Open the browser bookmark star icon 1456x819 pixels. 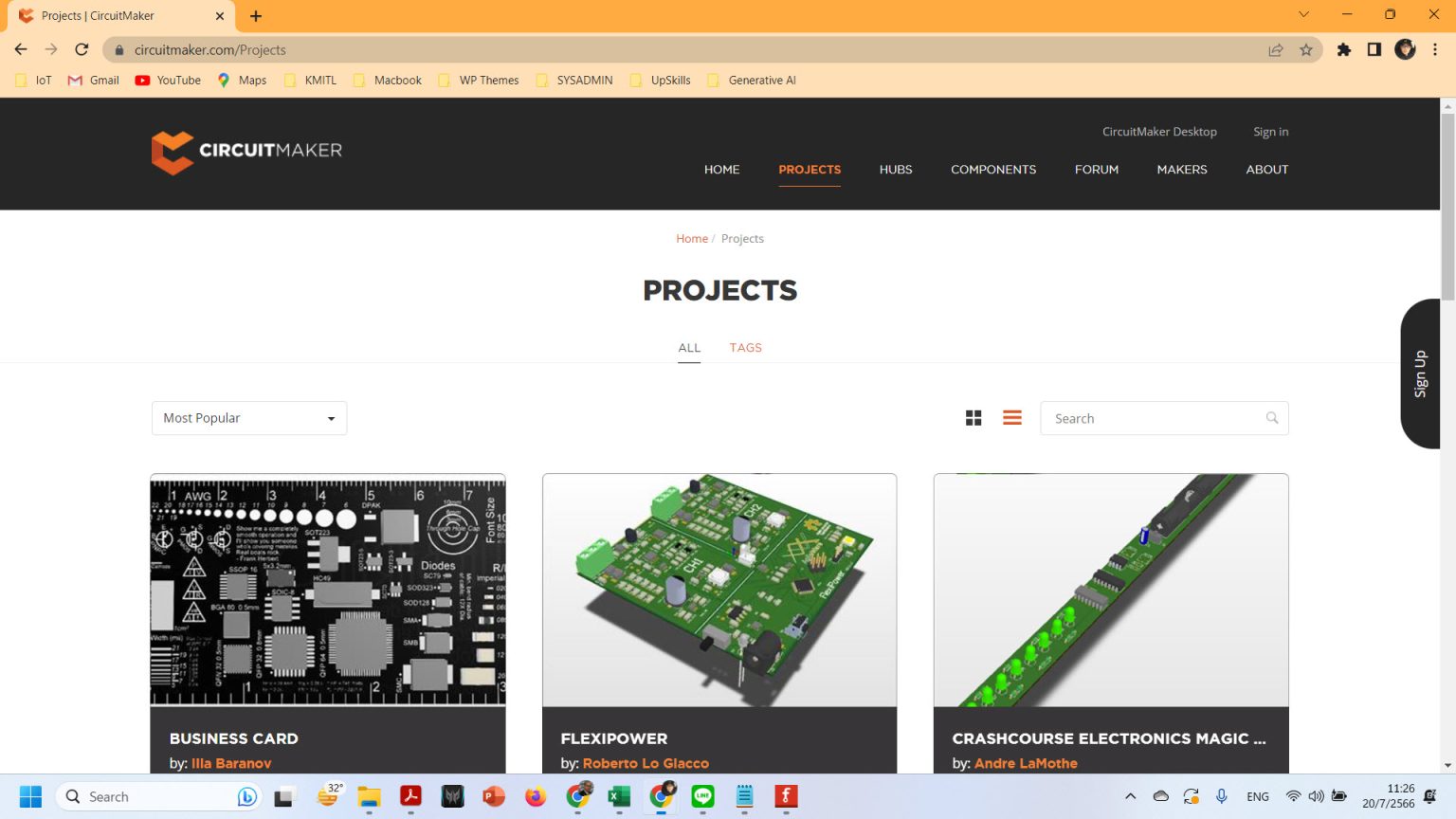point(1307,49)
